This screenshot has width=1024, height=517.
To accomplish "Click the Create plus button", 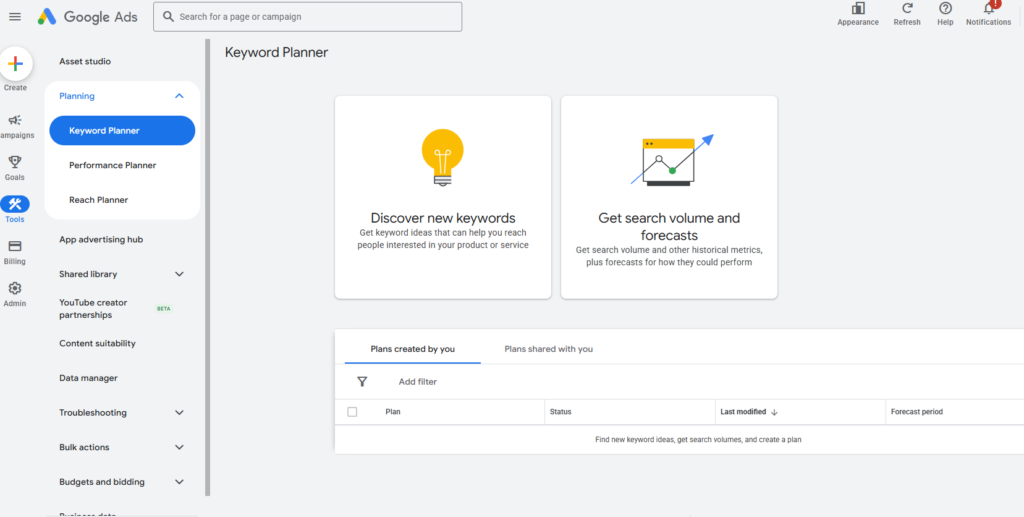I will pyautogui.click(x=15, y=64).
